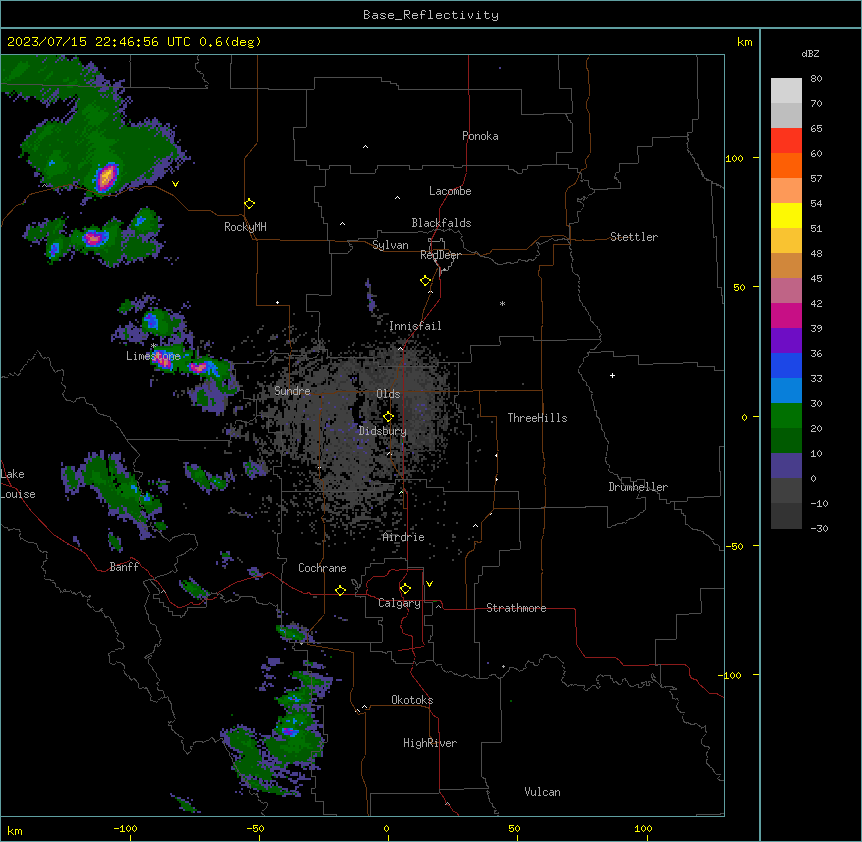Screen dimensions: 862x842
Task: Click the Strathmore label
Action: pyautogui.click(x=516, y=608)
